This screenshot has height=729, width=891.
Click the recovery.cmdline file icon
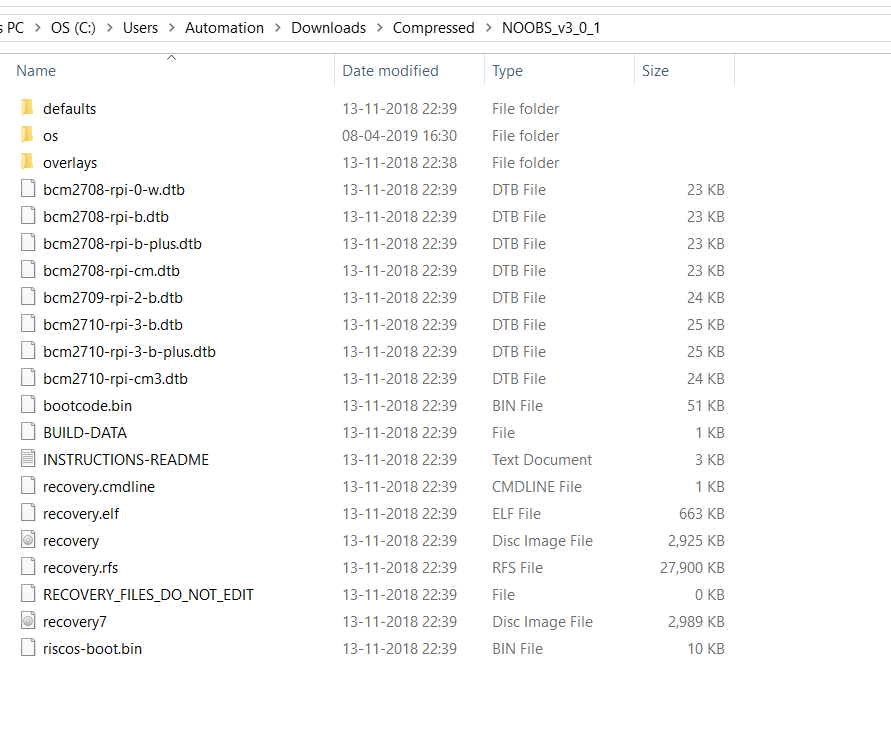pos(28,485)
